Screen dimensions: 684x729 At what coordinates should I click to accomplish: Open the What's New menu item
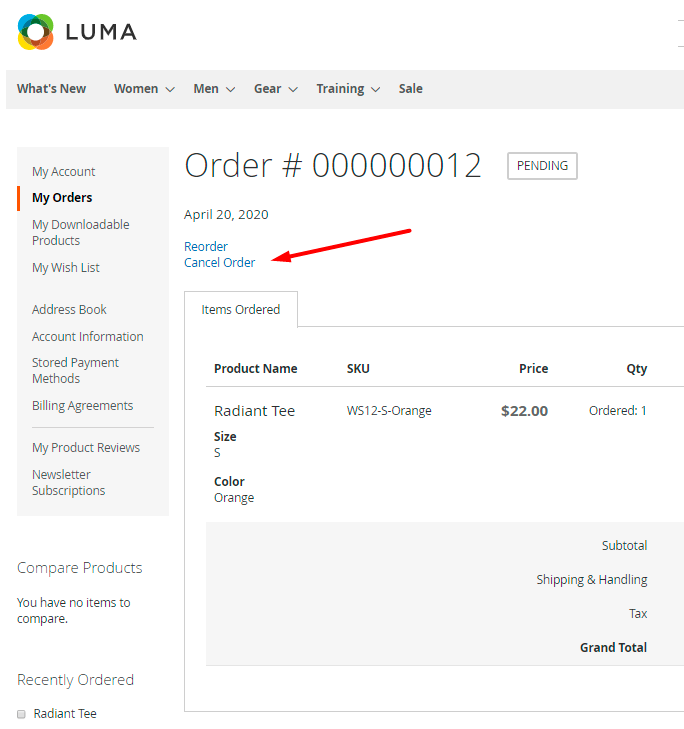pyautogui.click(x=51, y=89)
